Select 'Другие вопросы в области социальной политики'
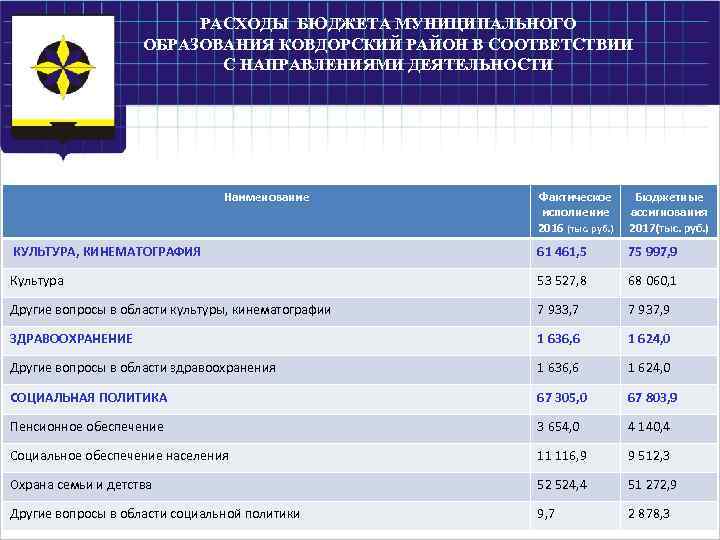 [x=155, y=514]
